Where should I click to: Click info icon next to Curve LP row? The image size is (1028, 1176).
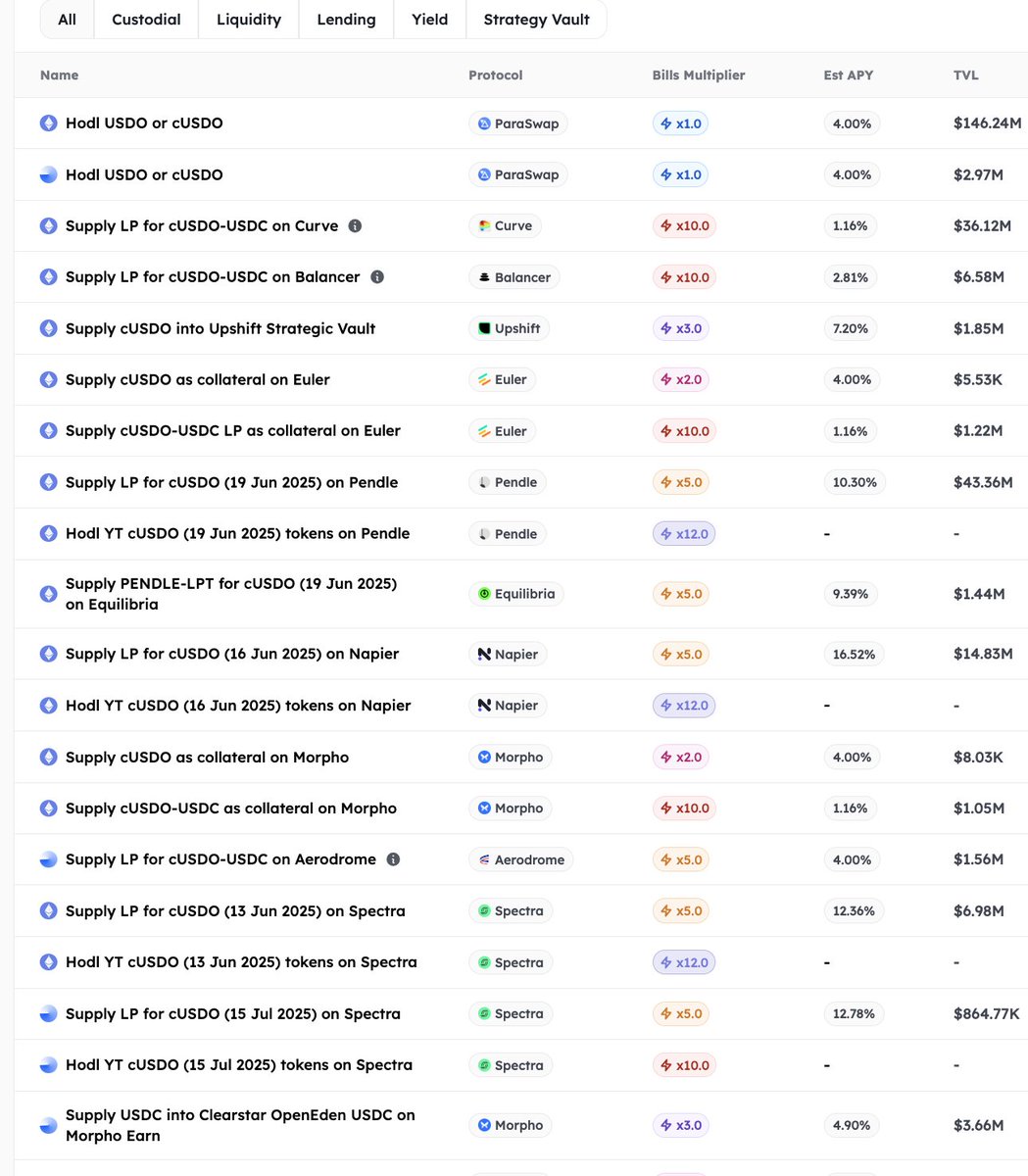click(x=355, y=225)
